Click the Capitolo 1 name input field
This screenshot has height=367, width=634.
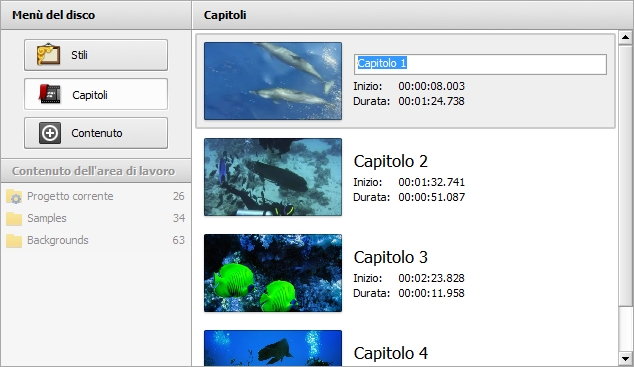tap(480, 64)
